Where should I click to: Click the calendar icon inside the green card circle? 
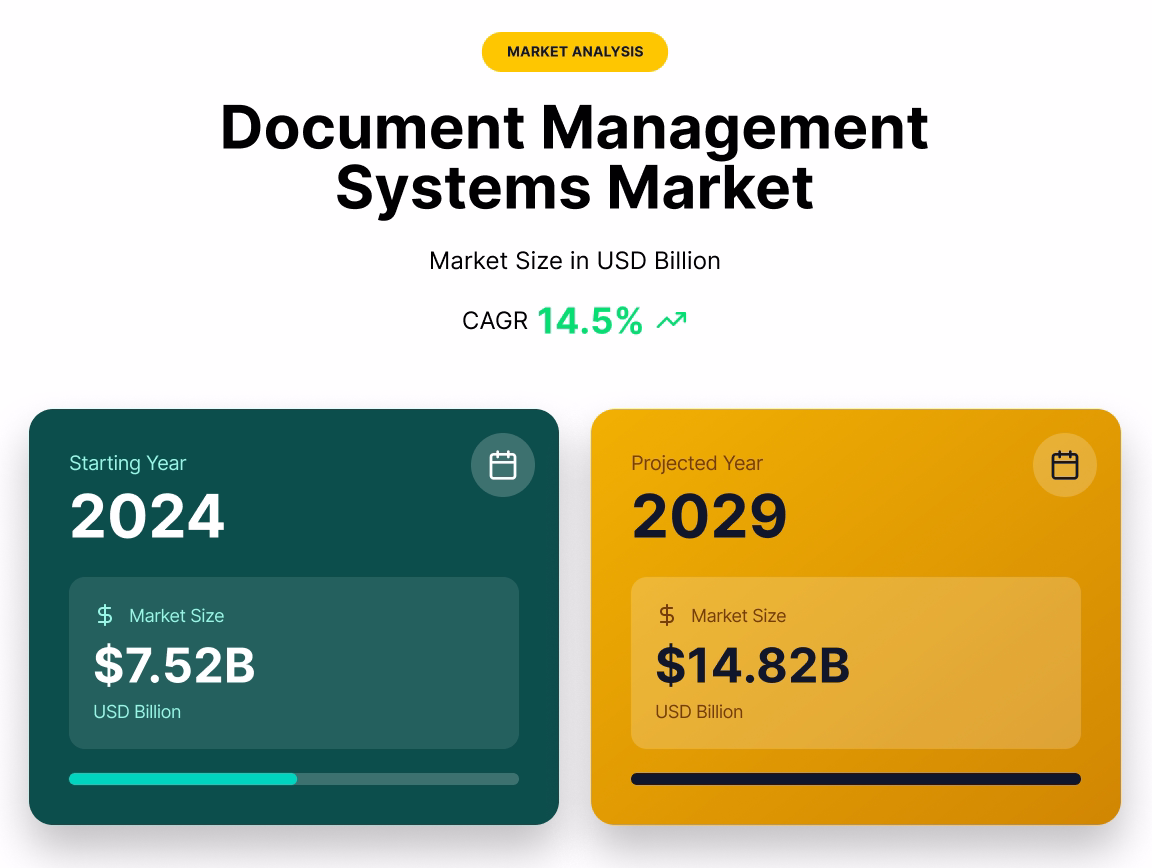[x=503, y=465]
